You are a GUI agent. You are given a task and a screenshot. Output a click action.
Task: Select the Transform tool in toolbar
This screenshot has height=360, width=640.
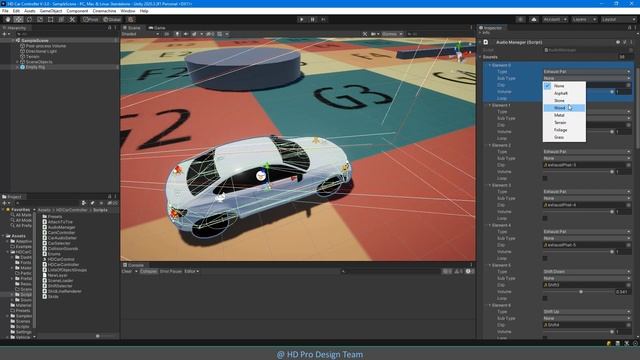tap(61, 19)
